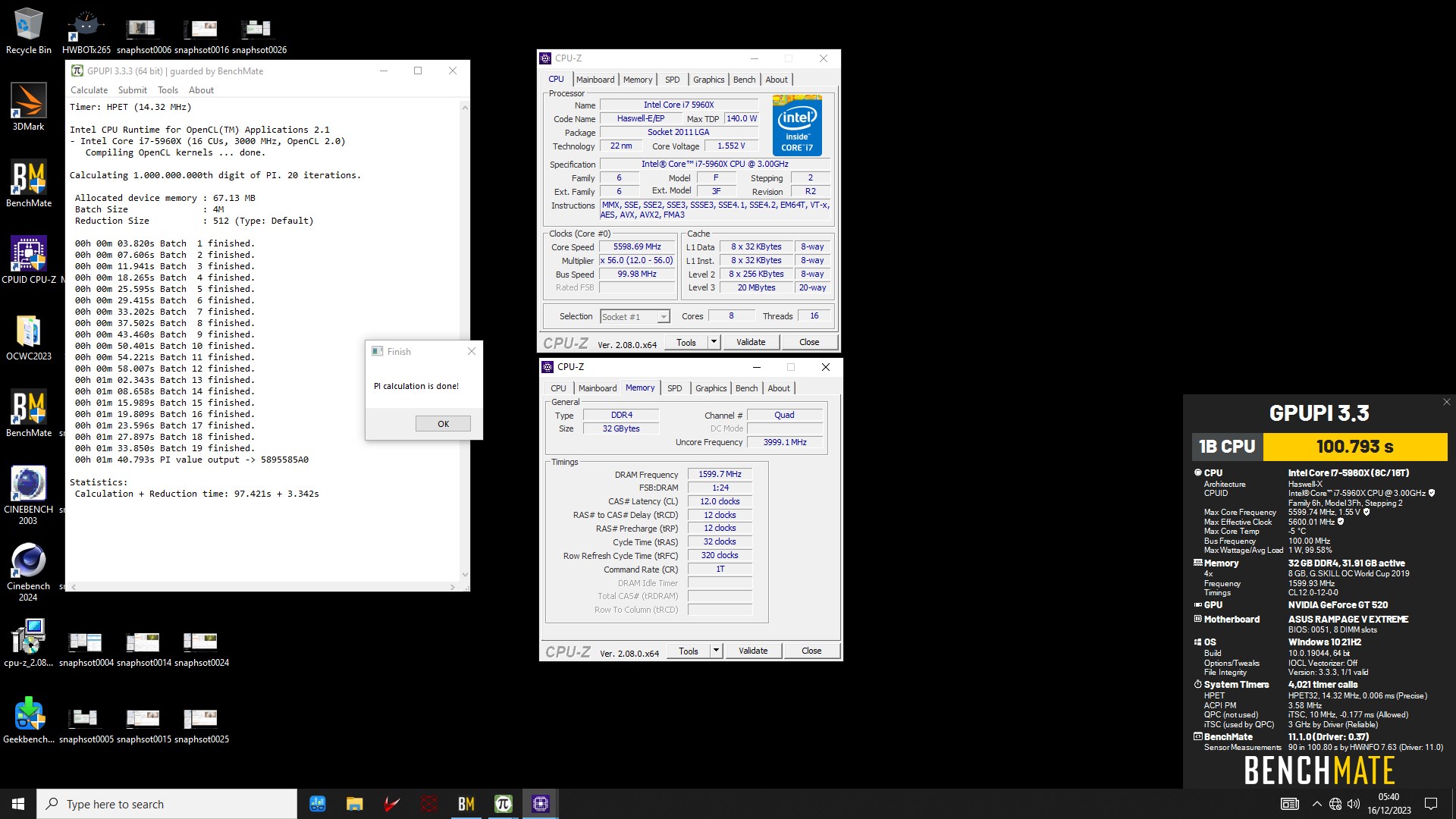This screenshot has width=1456, height=819.
Task: Click Tools button in top CPU-Z
Action: click(686, 342)
